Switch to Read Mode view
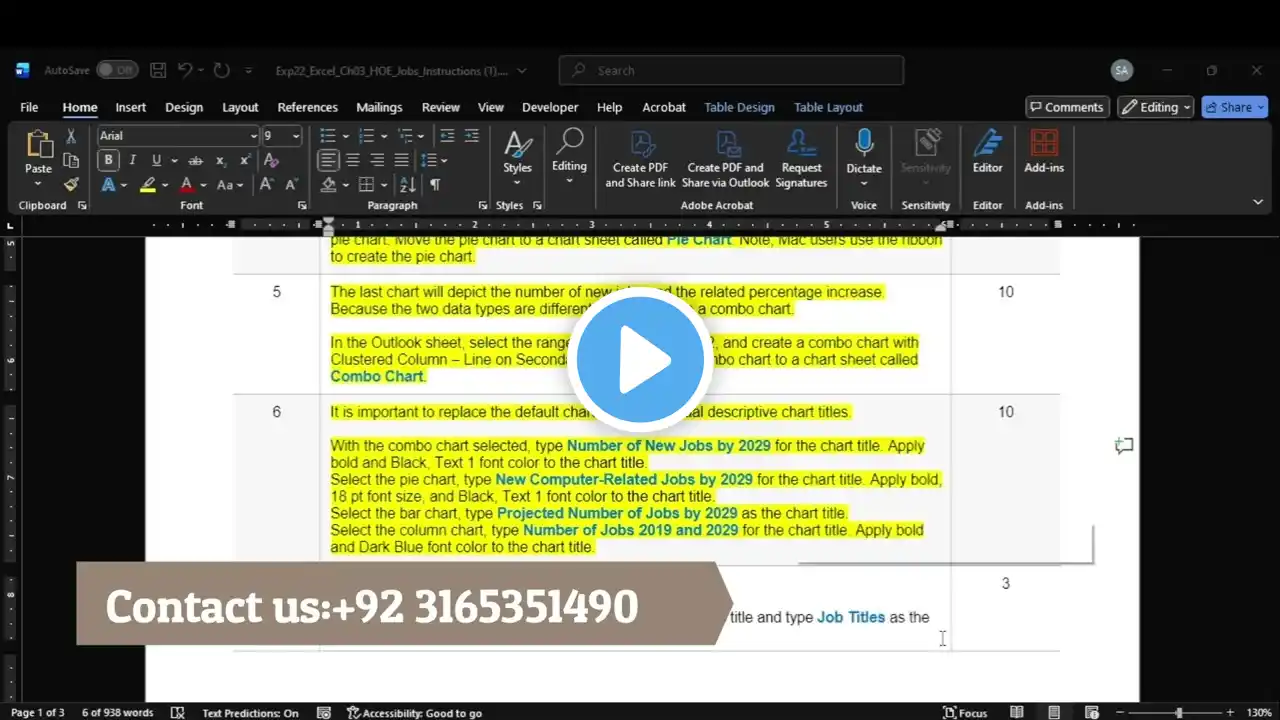1280x720 pixels. (1017, 713)
